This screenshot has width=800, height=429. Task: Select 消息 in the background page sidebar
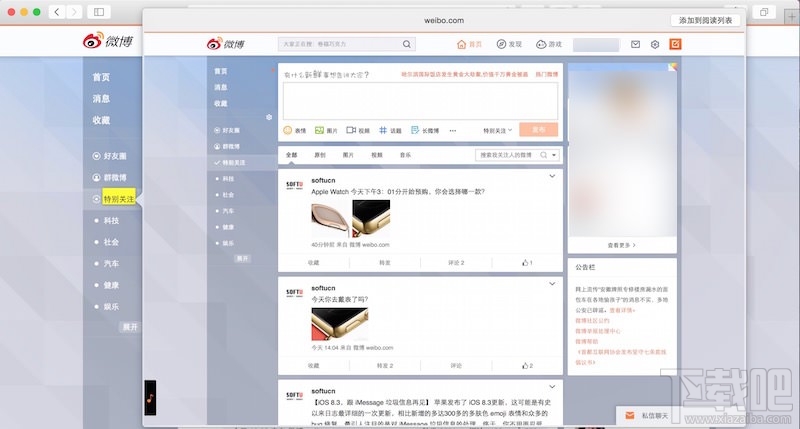point(101,98)
